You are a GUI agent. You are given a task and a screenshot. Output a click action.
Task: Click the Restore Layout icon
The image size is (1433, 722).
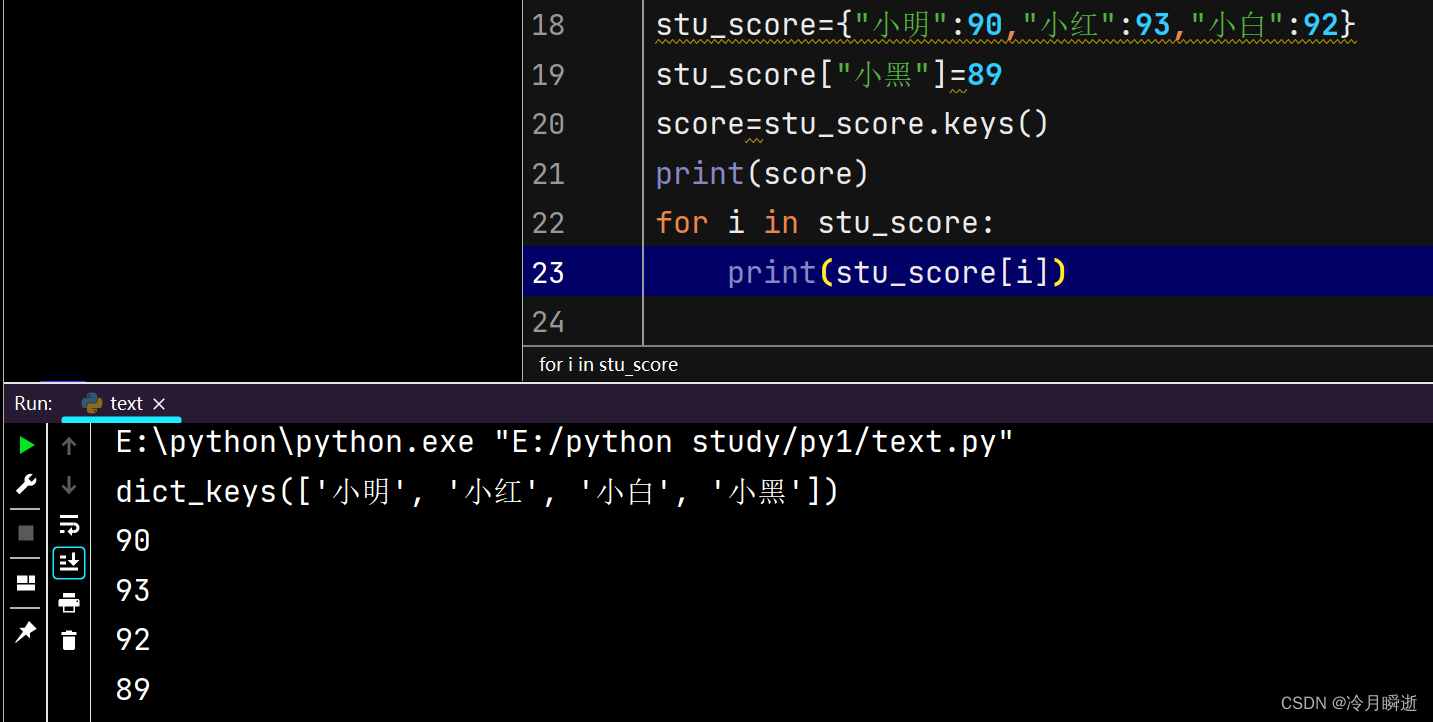[26, 582]
